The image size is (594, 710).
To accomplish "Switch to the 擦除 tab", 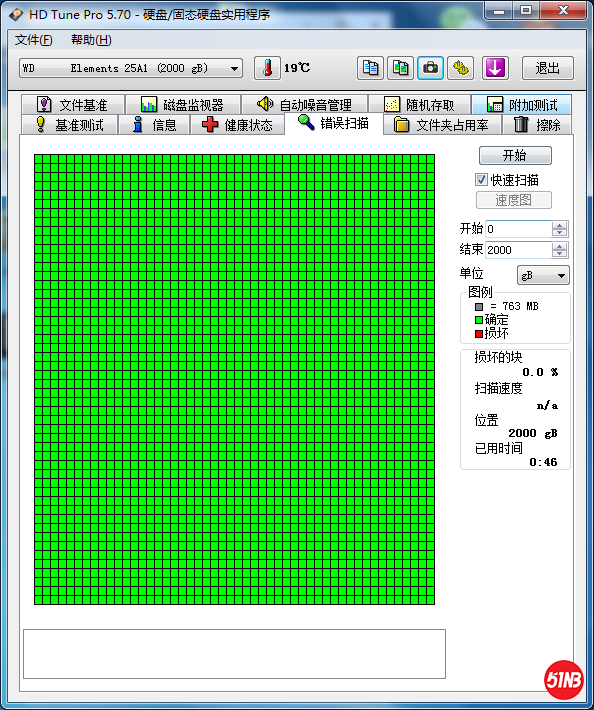I will click(x=537, y=125).
